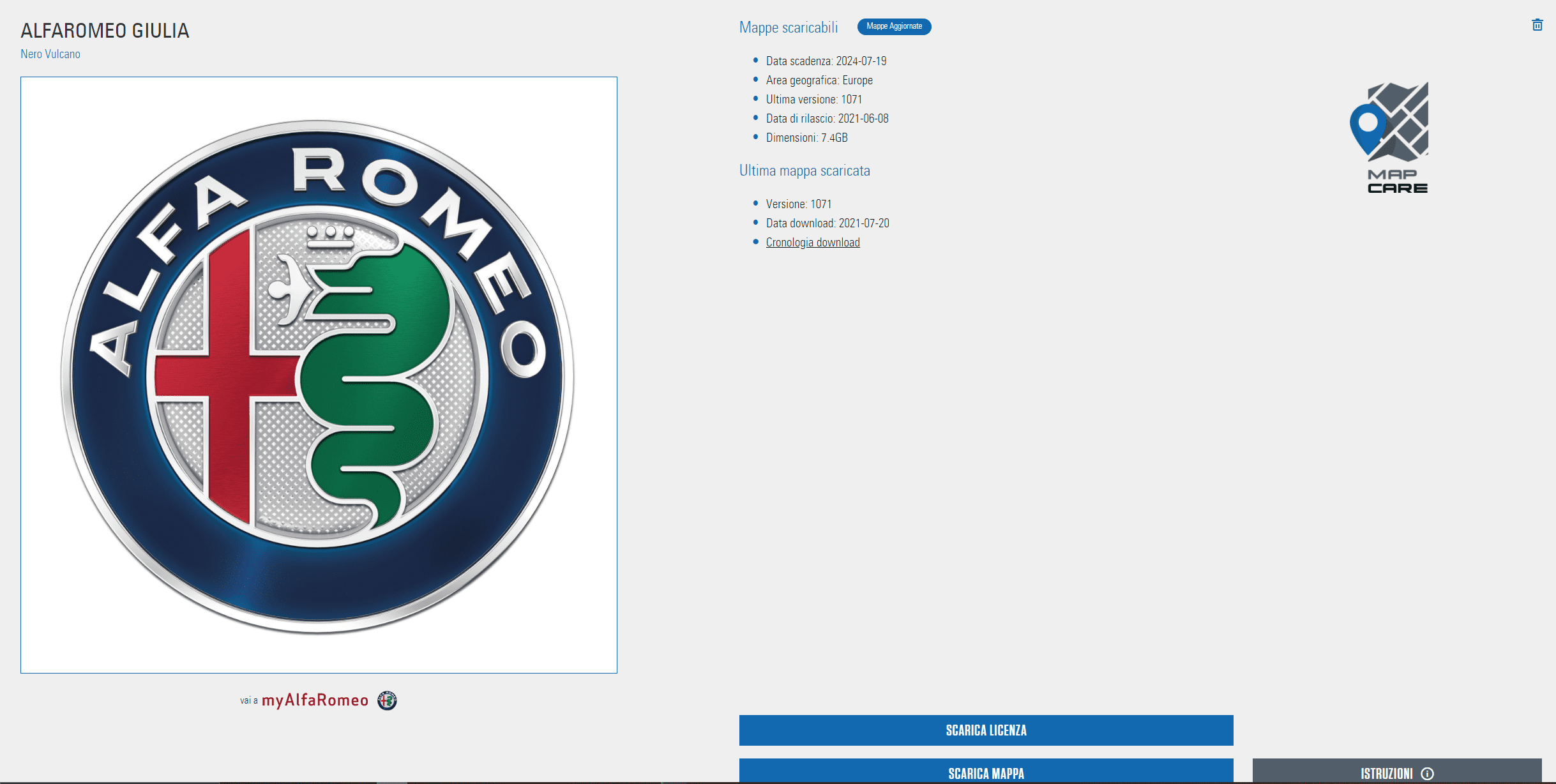1556x784 pixels.
Task: Click the large Alfa Romeo emblem image
Action: pyautogui.click(x=319, y=375)
